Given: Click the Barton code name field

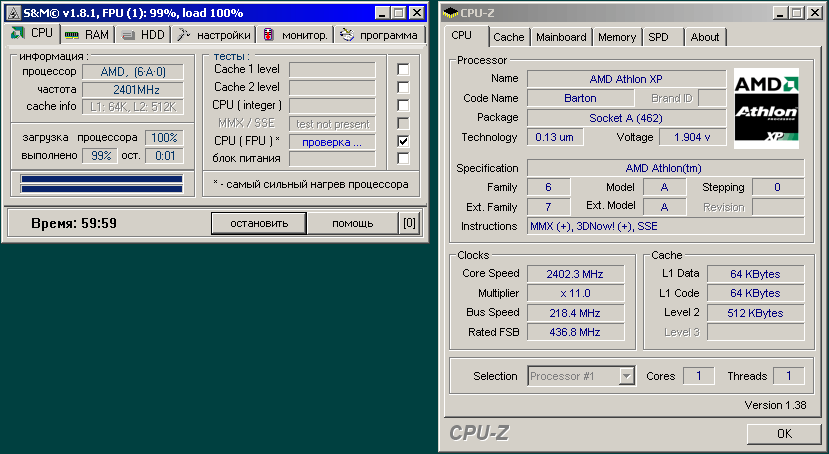Looking at the screenshot, I should click(x=581, y=98).
